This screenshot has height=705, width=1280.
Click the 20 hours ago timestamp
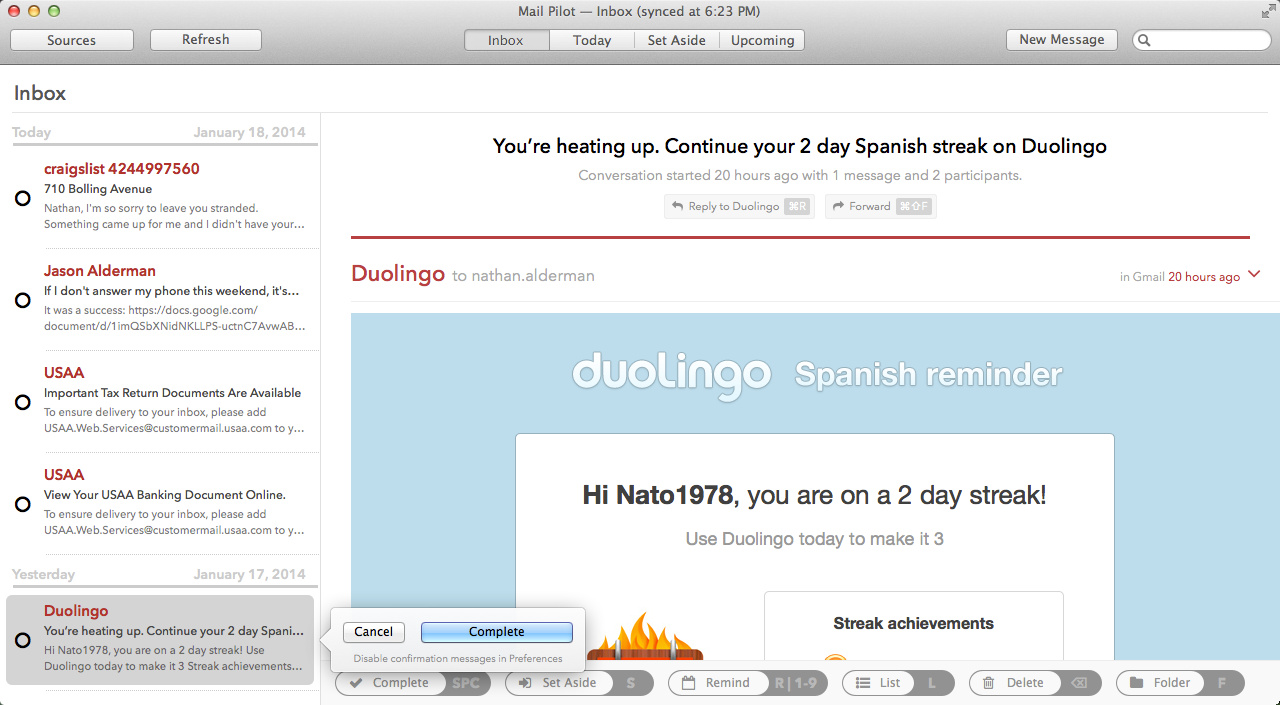point(1204,277)
